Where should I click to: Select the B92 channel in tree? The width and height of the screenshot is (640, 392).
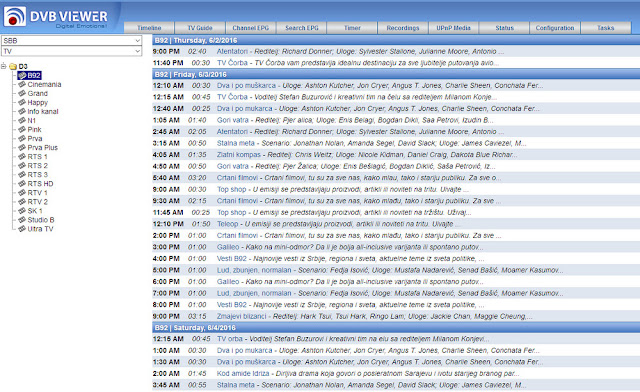(34, 75)
